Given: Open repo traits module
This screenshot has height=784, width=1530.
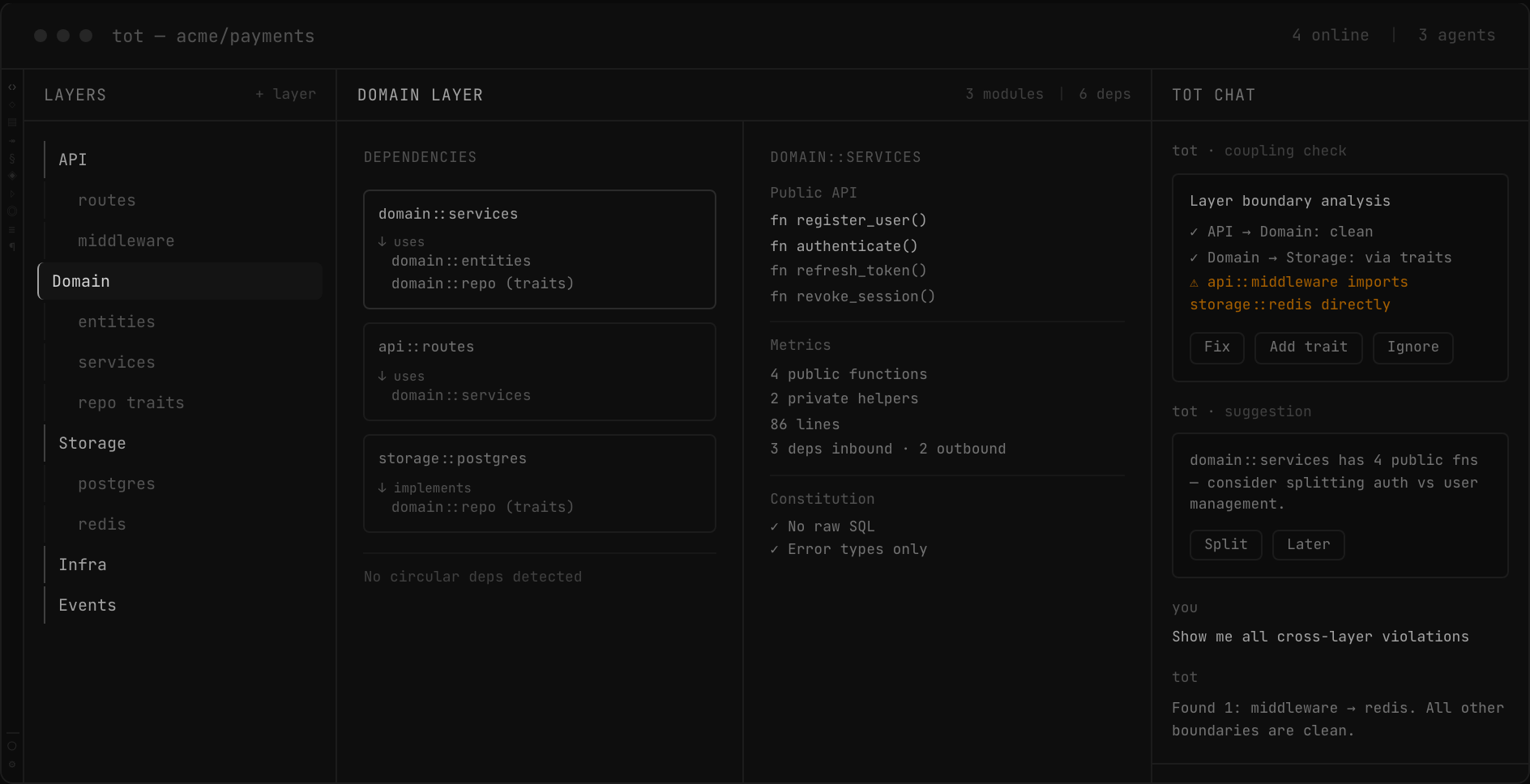Looking at the screenshot, I should tap(182, 403).
